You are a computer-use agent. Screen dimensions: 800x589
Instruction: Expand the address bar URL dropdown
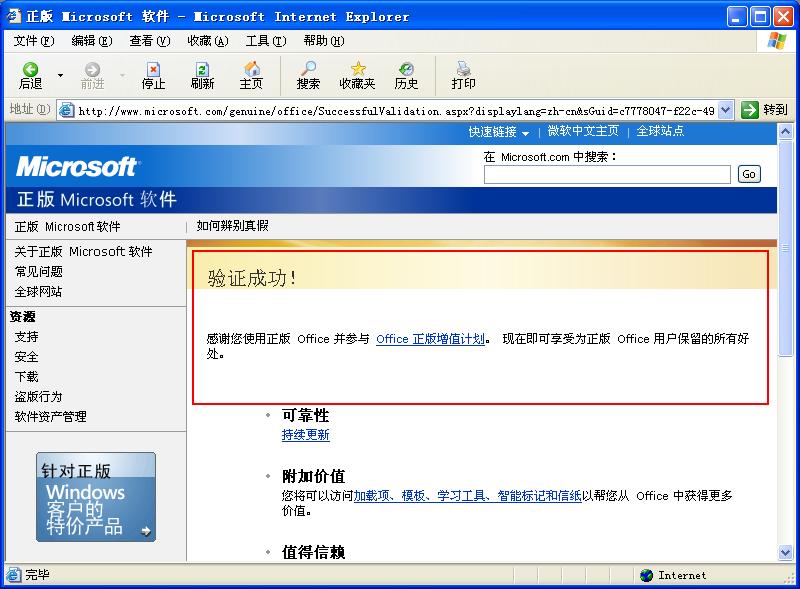(725, 110)
